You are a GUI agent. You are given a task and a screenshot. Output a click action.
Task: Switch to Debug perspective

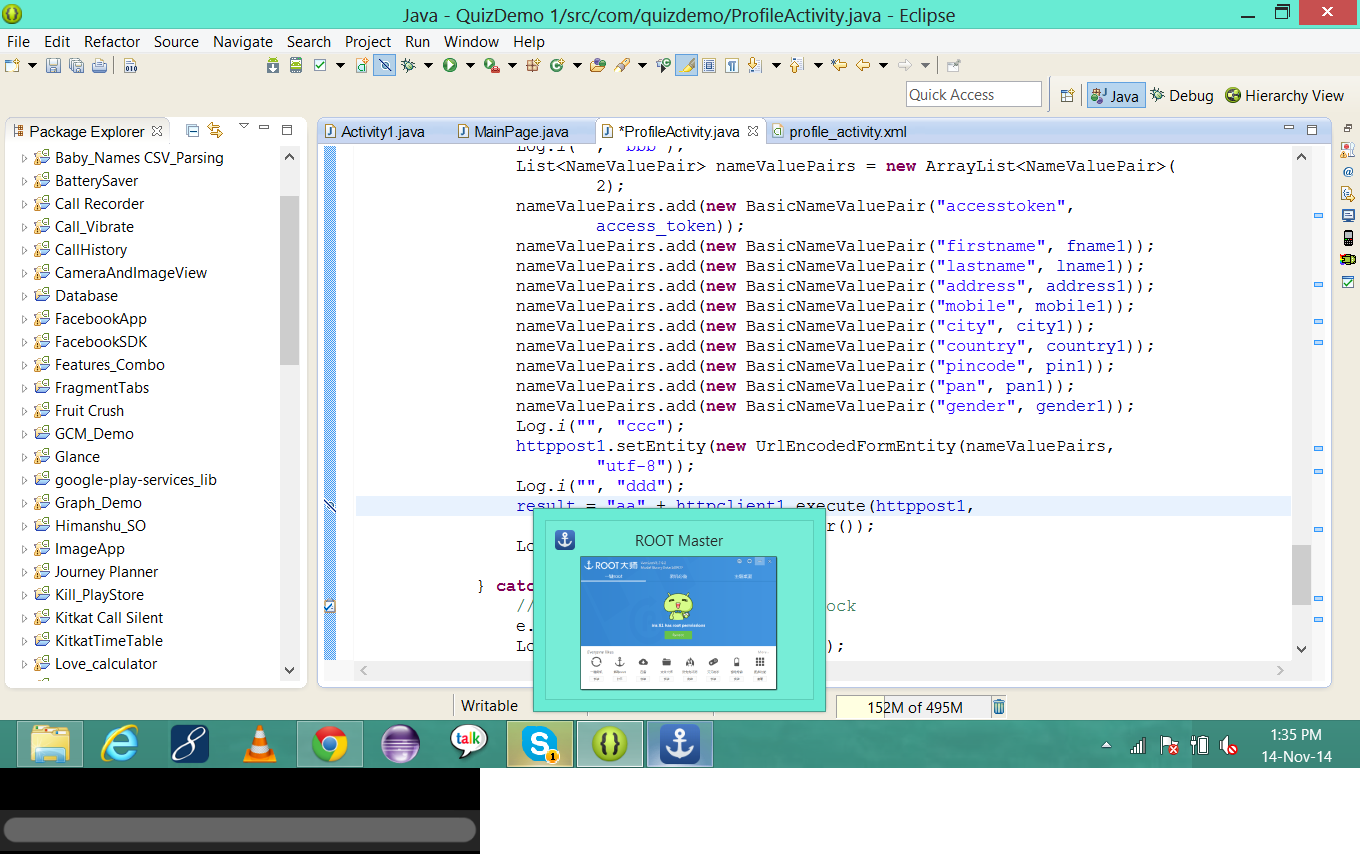pos(1182,96)
